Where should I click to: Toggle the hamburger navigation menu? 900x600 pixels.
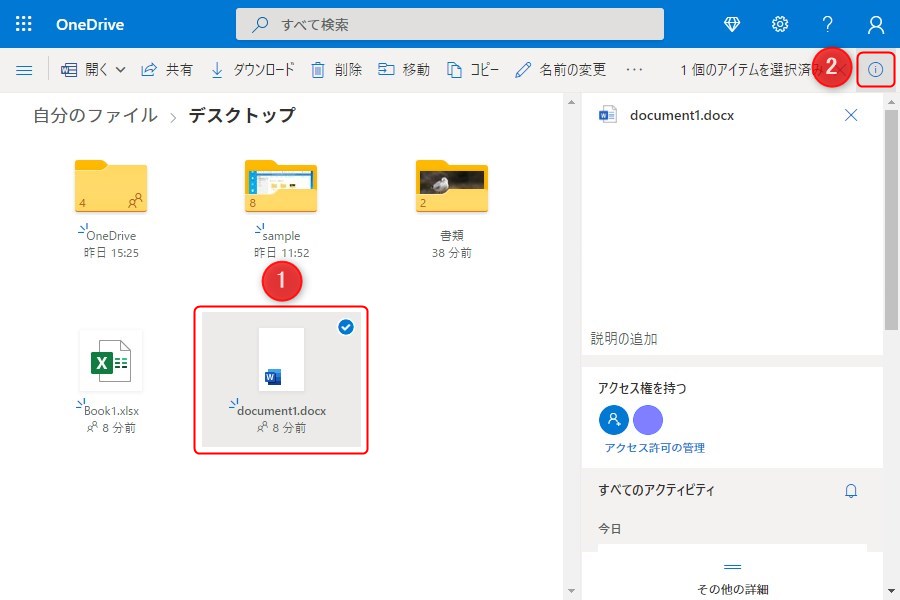pyautogui.click(x=24, y=70)
